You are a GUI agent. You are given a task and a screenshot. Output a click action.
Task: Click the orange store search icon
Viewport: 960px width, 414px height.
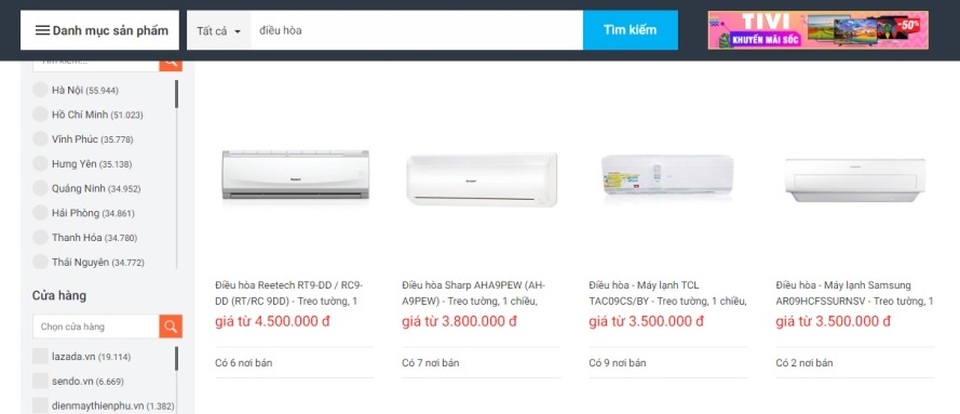(171, 326)
